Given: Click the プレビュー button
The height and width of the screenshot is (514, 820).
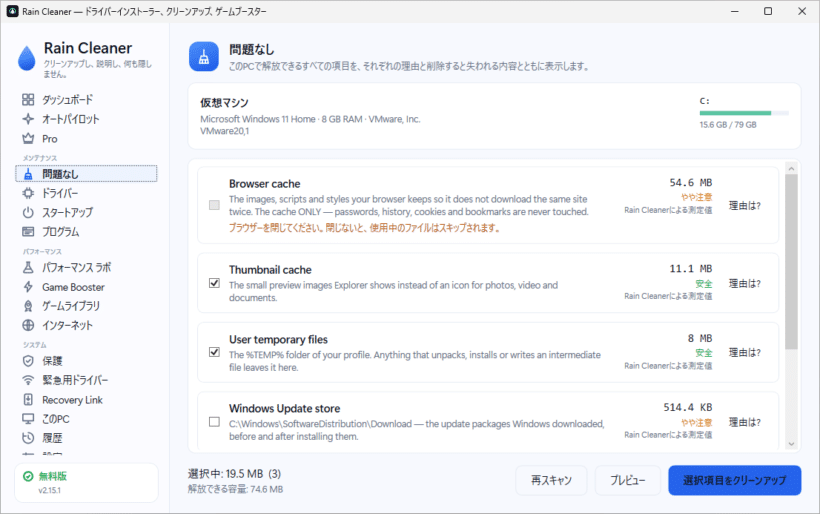Looking at the screenshot, I should tap(628, 480).
